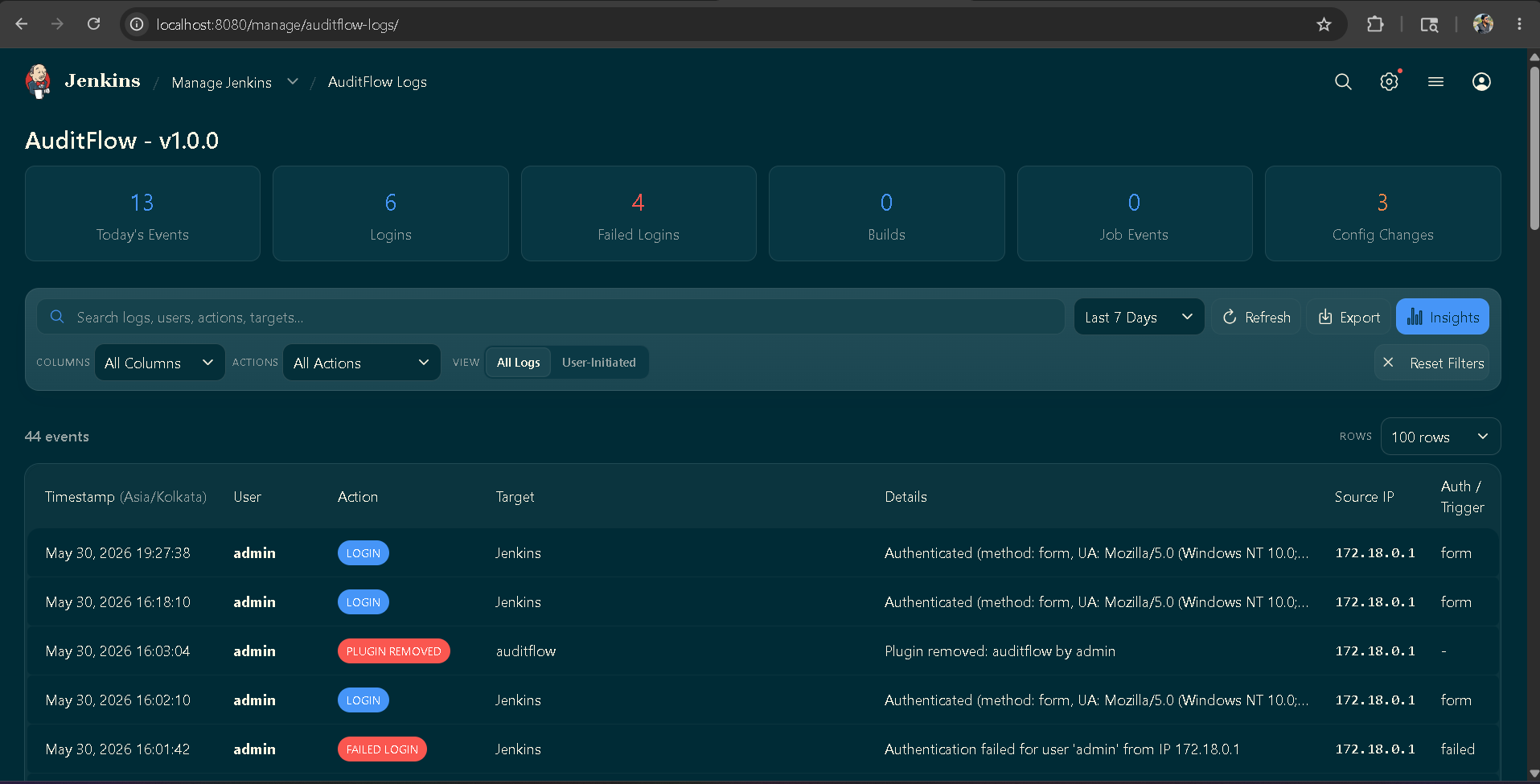Reload the page with the refresh icon
Image resolution: width=1540 pixels, height=784 pixels.
point(93,24)
